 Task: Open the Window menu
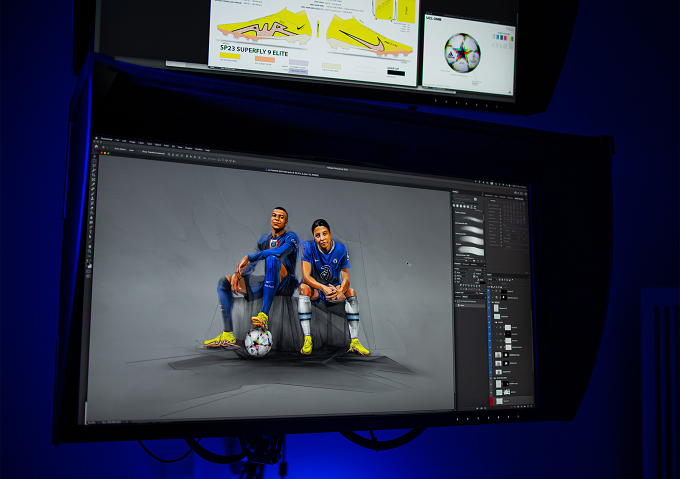(x=199, y=149)
